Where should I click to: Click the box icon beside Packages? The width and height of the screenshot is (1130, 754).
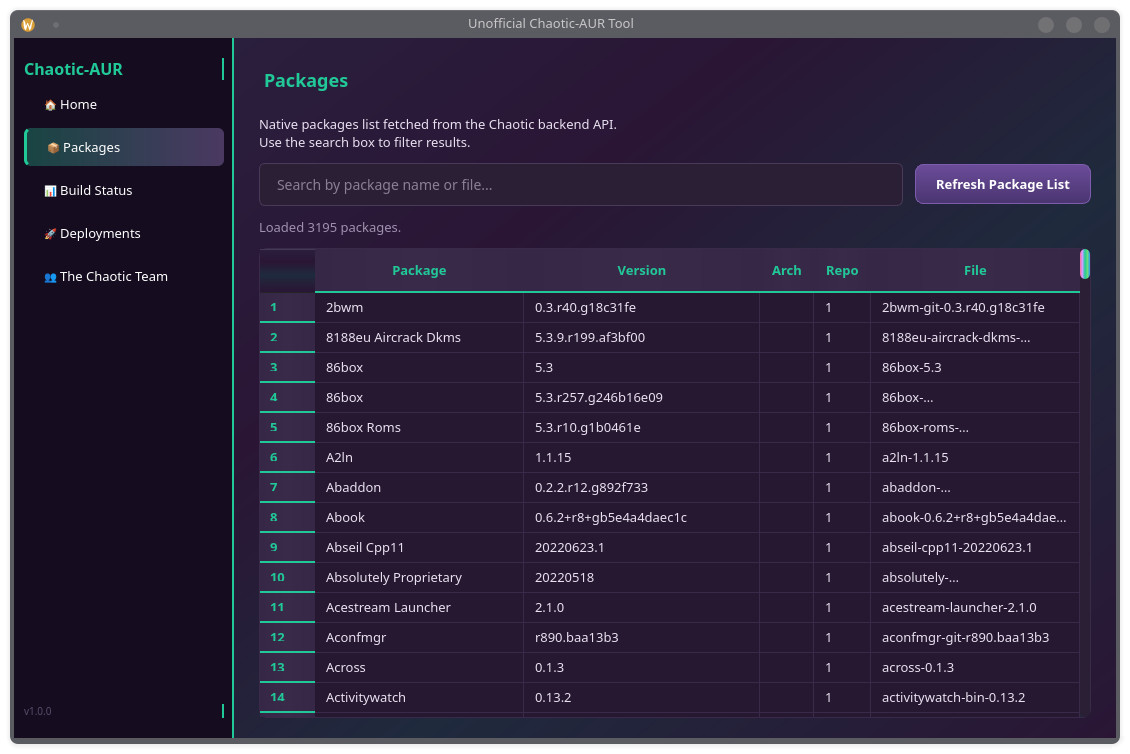(53, 148)
